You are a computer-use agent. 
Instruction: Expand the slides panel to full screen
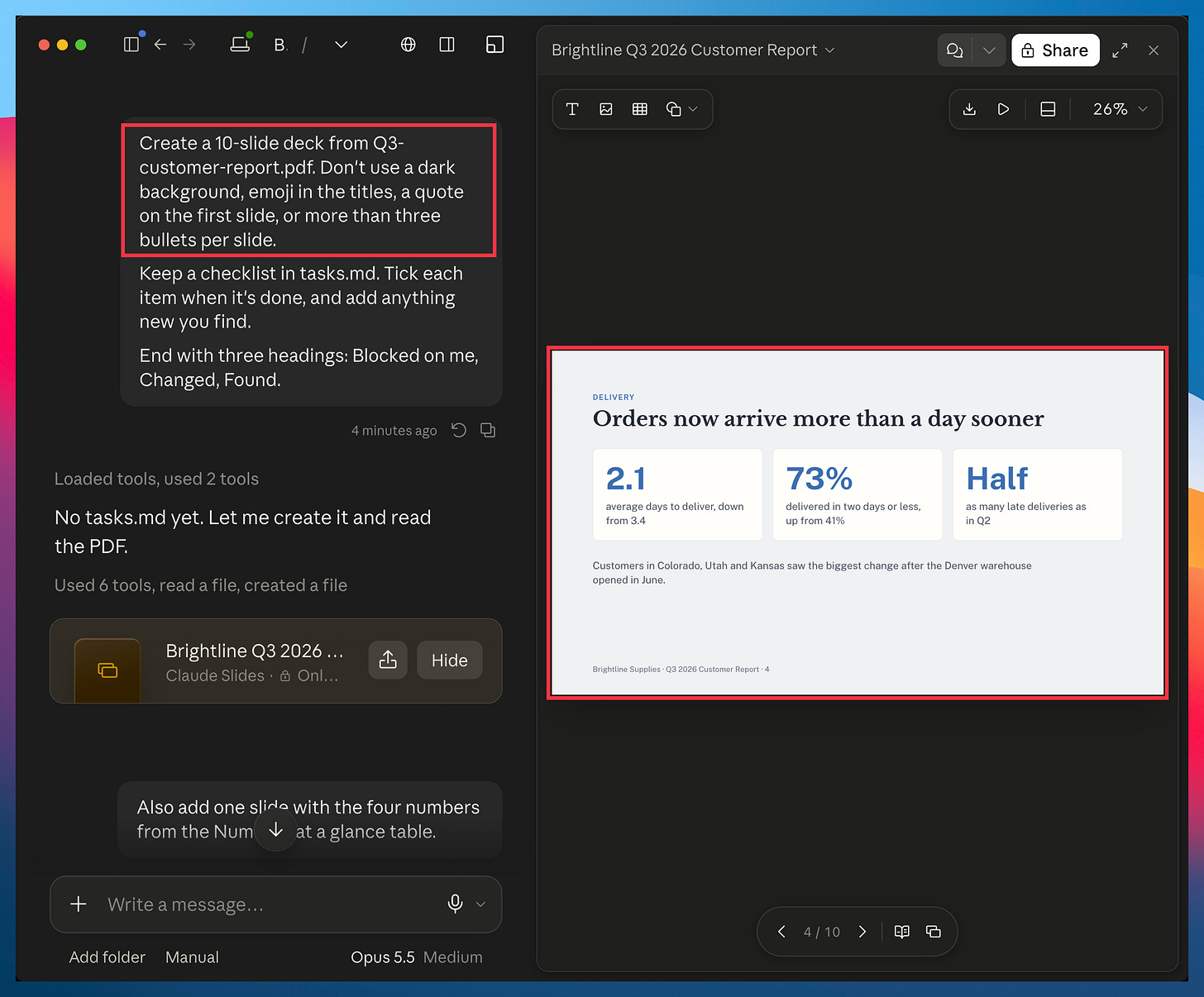(x=1120, y=50)
